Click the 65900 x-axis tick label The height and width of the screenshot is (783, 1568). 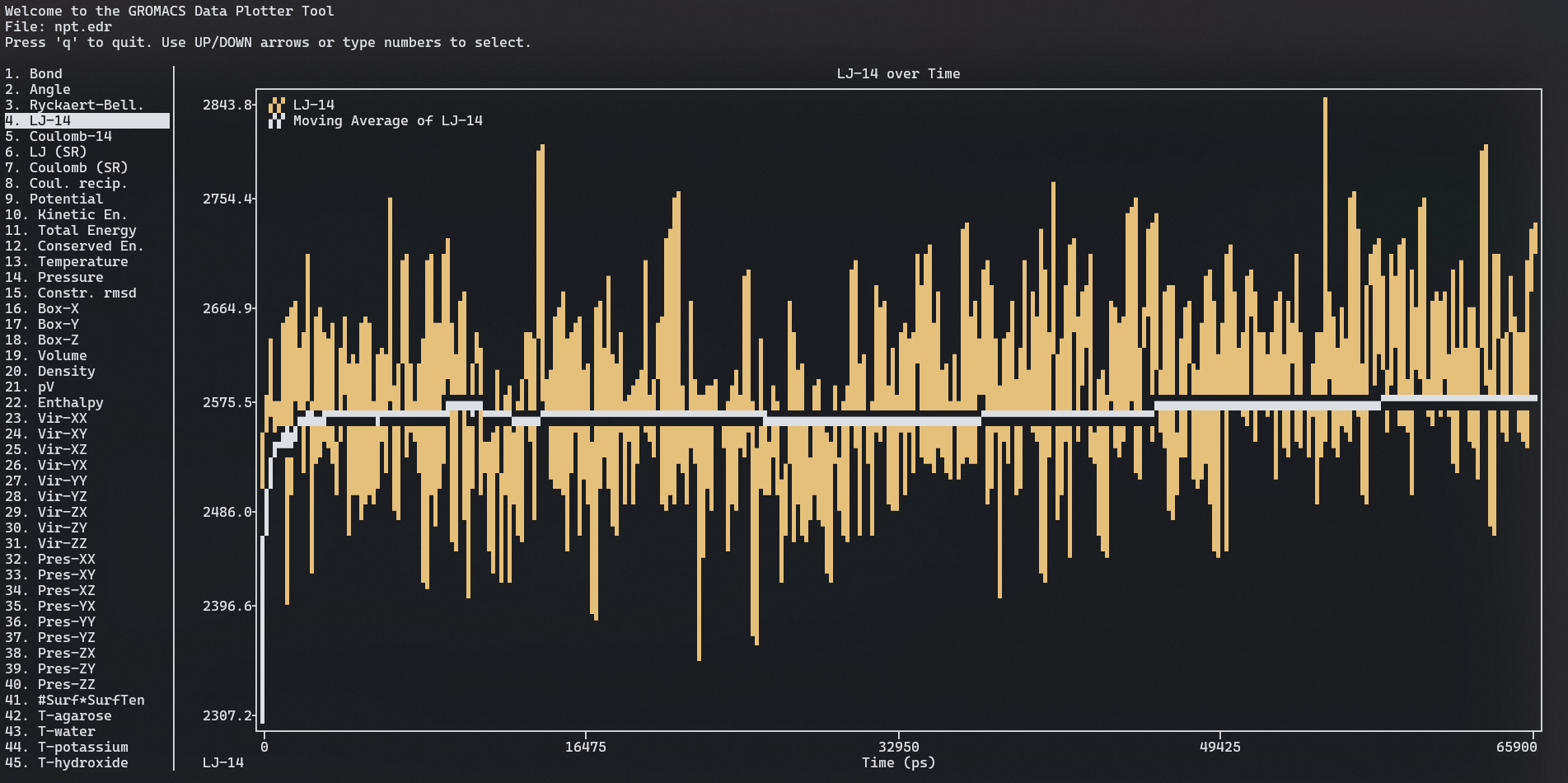(1517, 747)
